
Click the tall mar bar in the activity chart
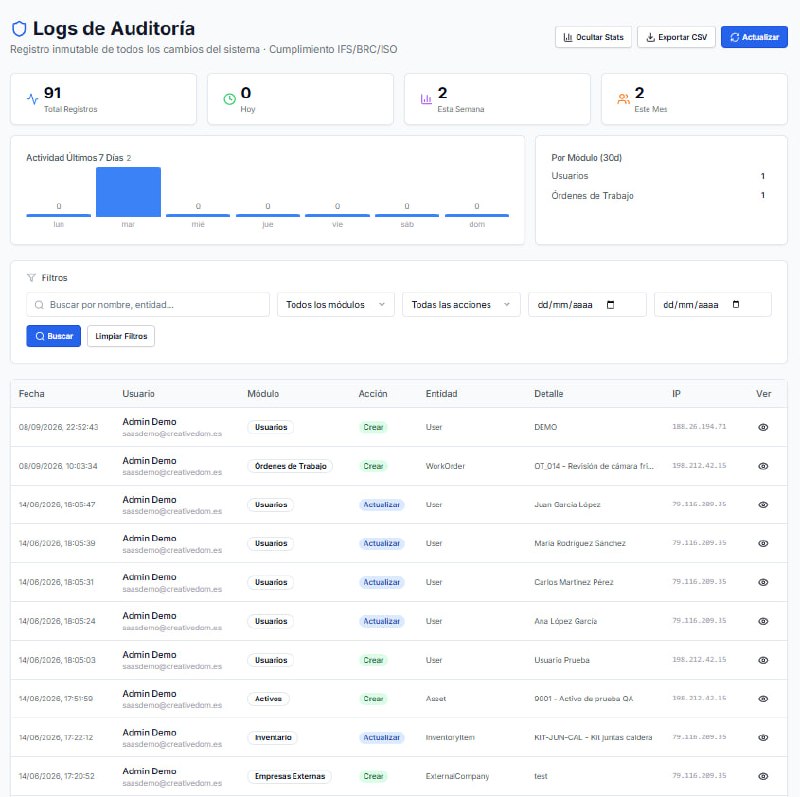129,192
